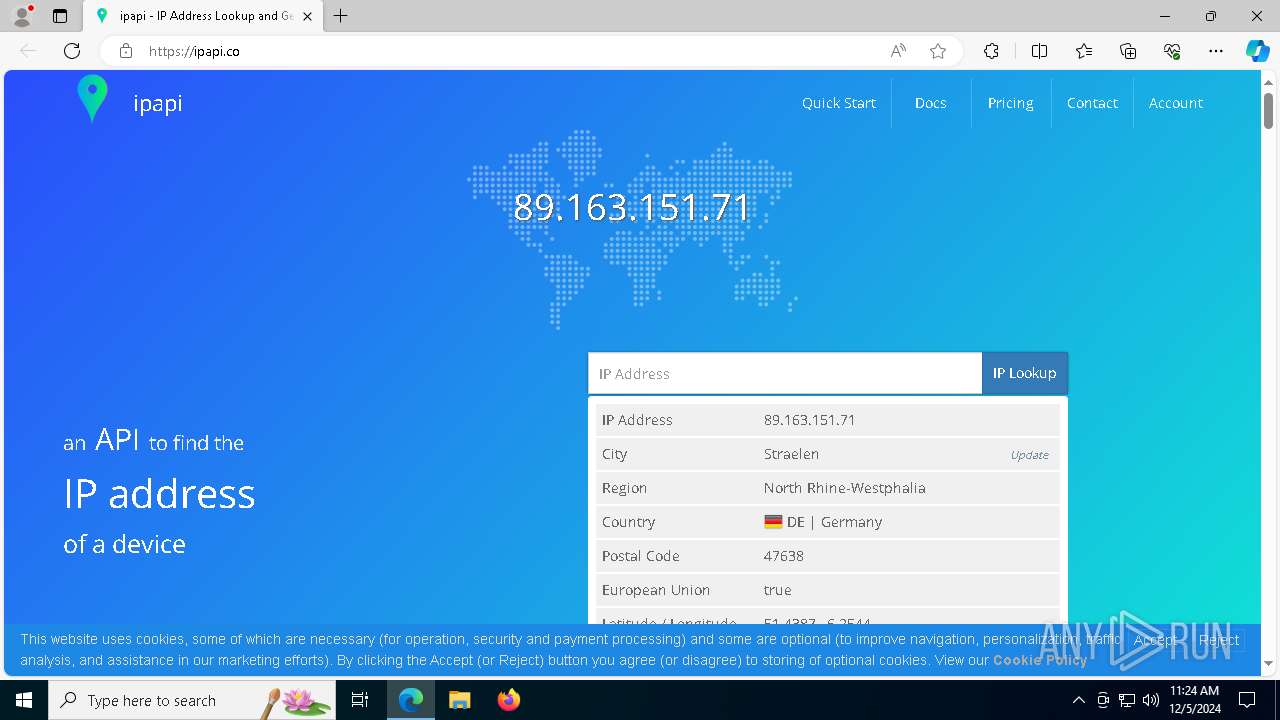1280x720 pixels.
Task: Reject optional cookies
Action: 1219,640
